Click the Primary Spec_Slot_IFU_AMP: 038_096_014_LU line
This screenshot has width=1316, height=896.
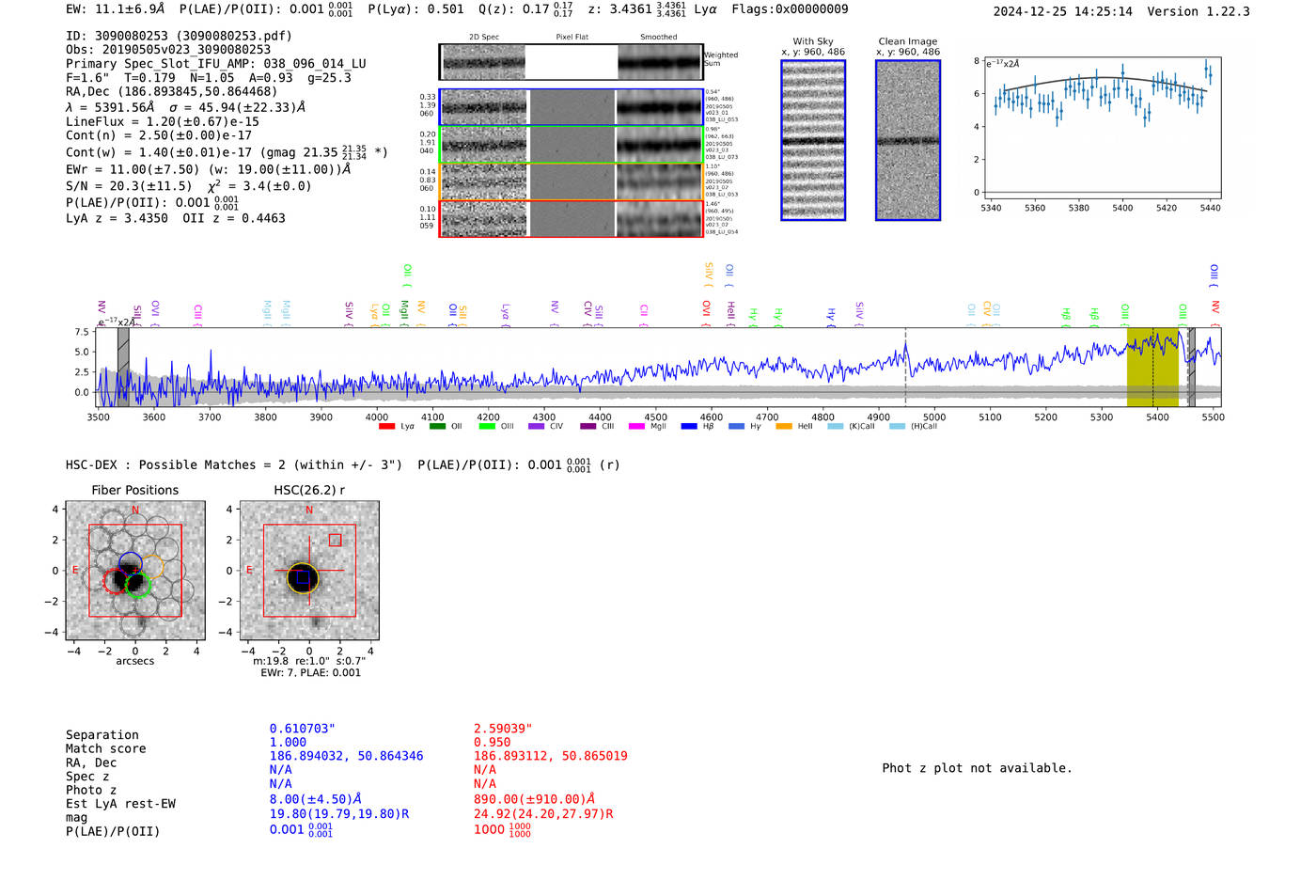point(216,64)
